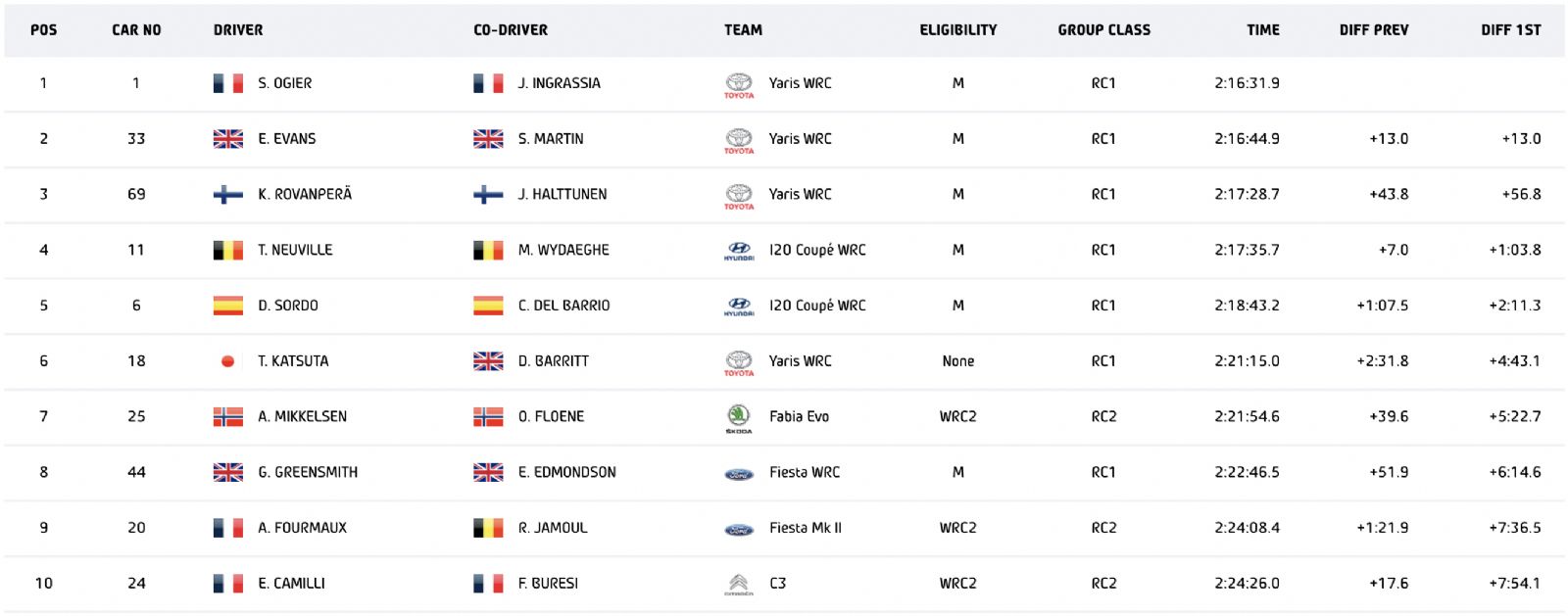Open driver E. Evans entry
This screenshot has height=616, width=1568.
tap(287, 139)
